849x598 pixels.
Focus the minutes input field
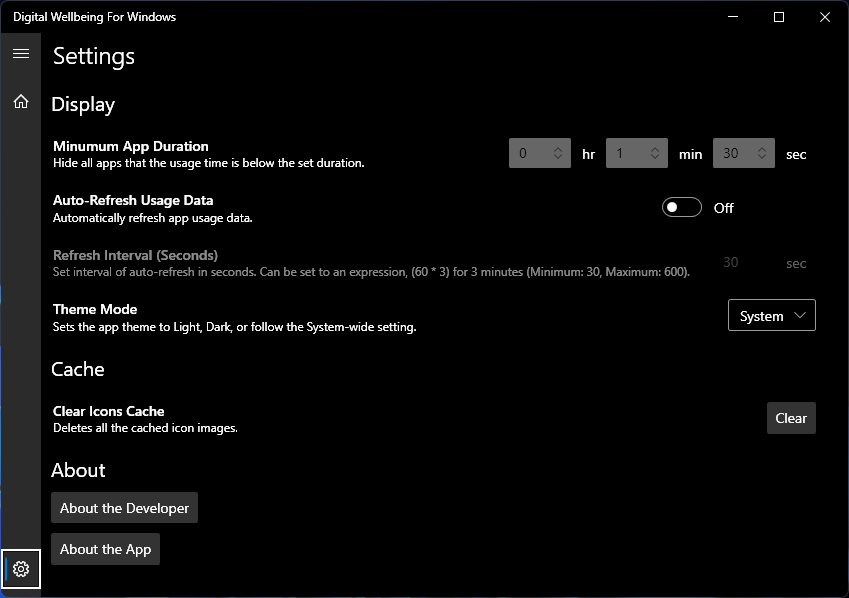(x=625, y=153)
